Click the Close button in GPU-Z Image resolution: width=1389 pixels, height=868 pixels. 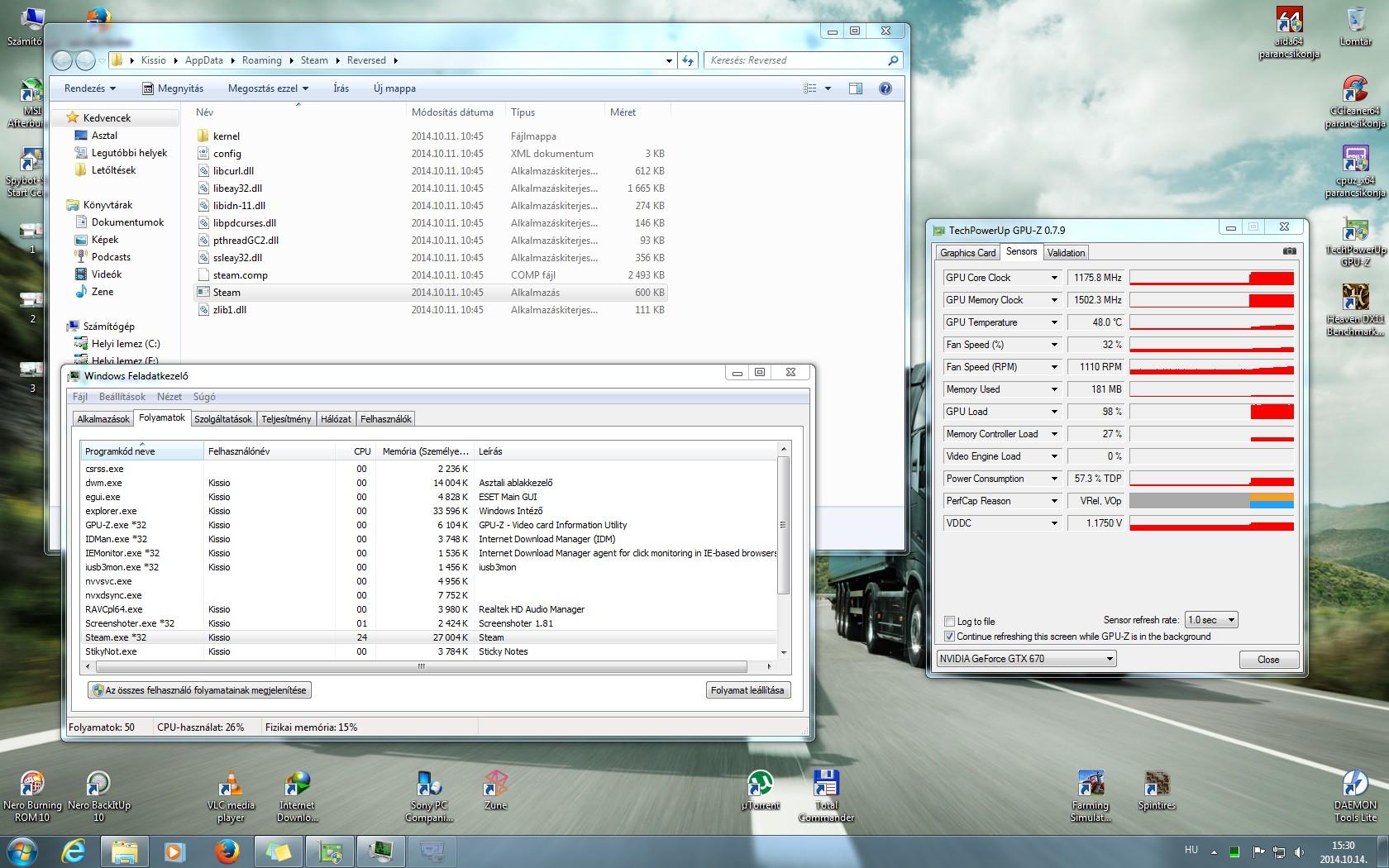(x=1268, y=660)
